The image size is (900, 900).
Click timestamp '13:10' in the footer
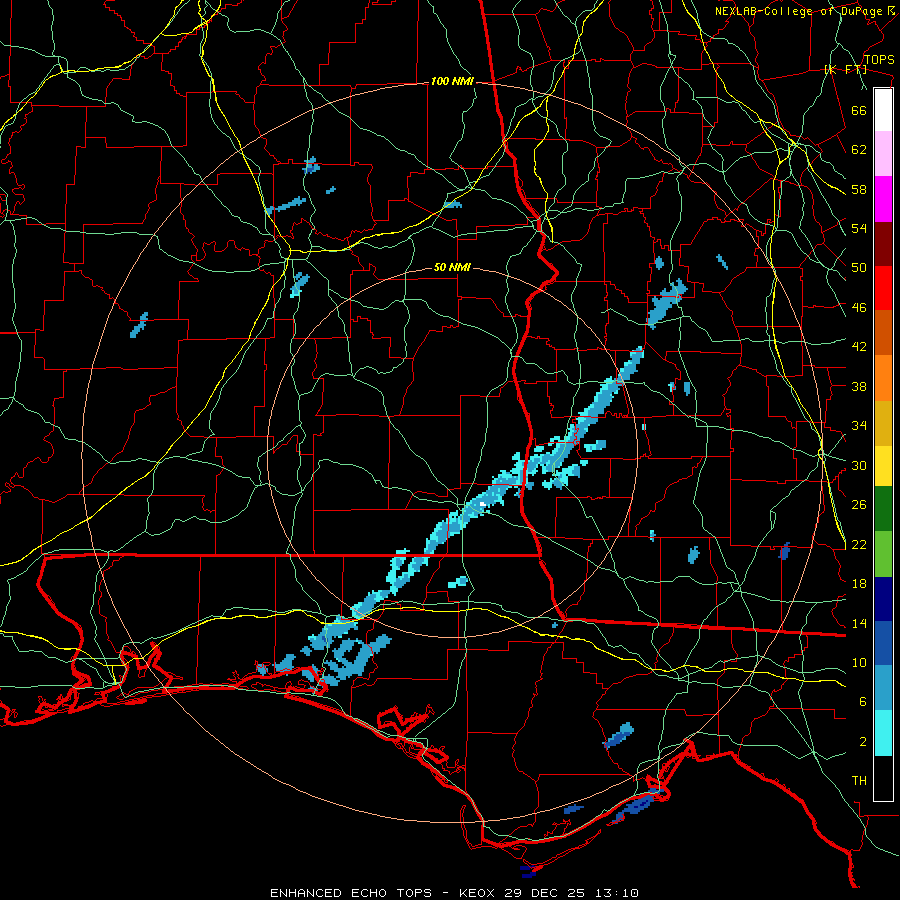pyautogui.click(x=616, y=893)
